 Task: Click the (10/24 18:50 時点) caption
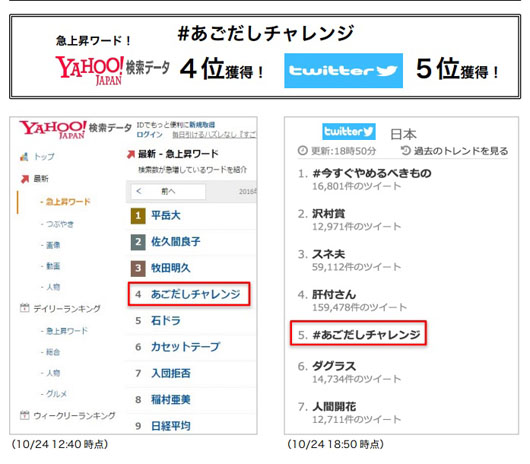pos(335,444)
